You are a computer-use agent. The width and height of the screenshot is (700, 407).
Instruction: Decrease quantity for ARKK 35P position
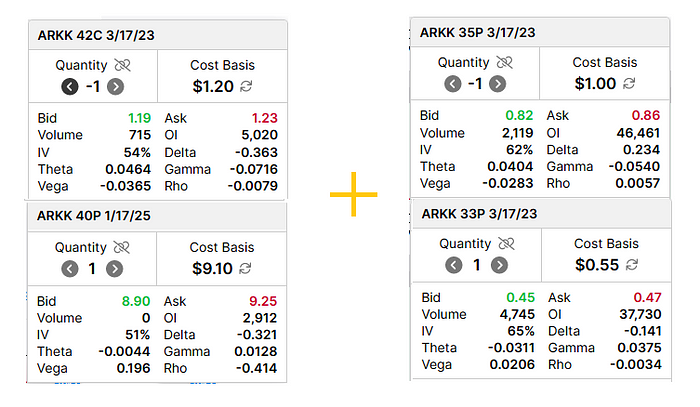[453, 84]
